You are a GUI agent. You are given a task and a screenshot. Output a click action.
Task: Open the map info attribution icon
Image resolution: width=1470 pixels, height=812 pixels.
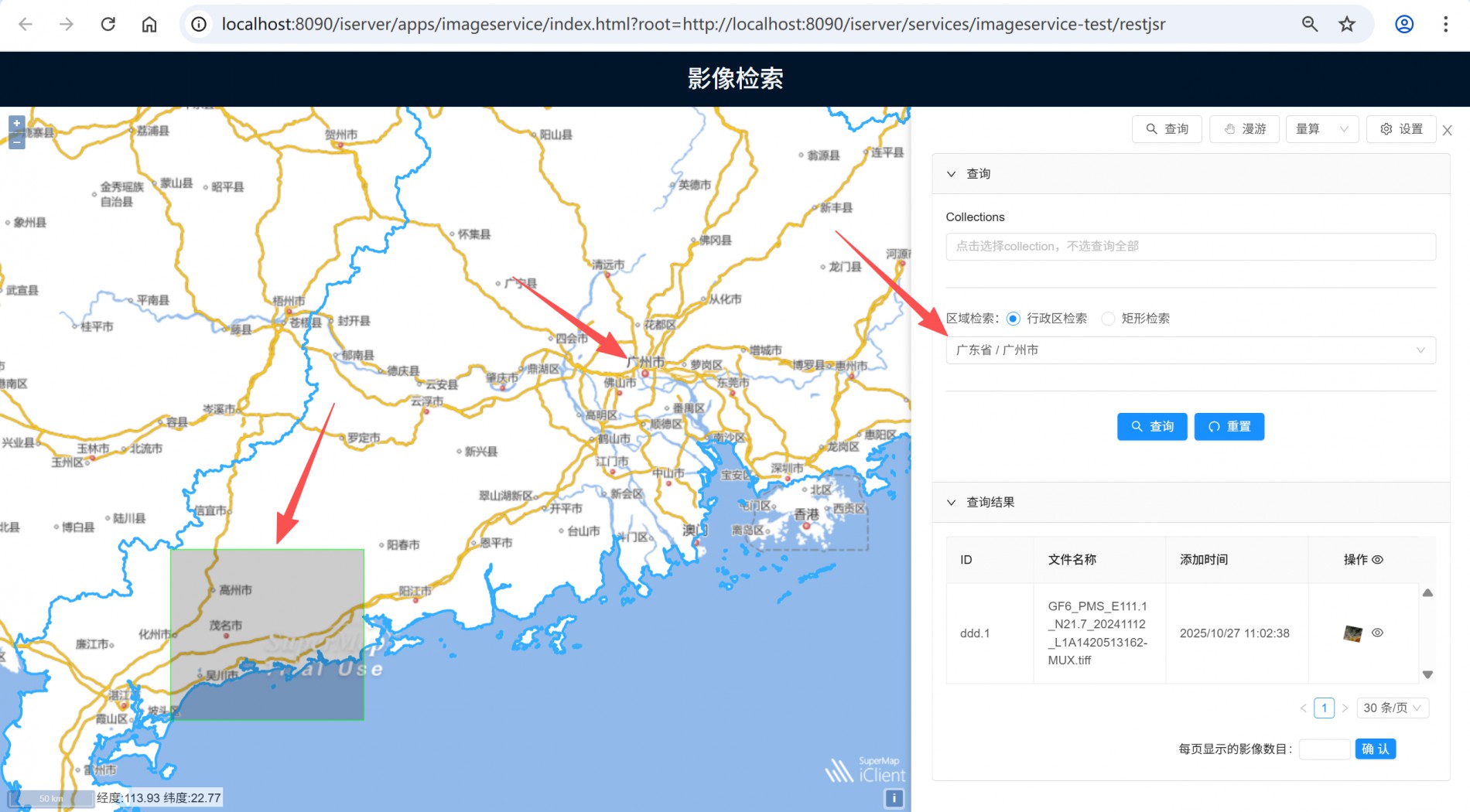coord(894,798)
